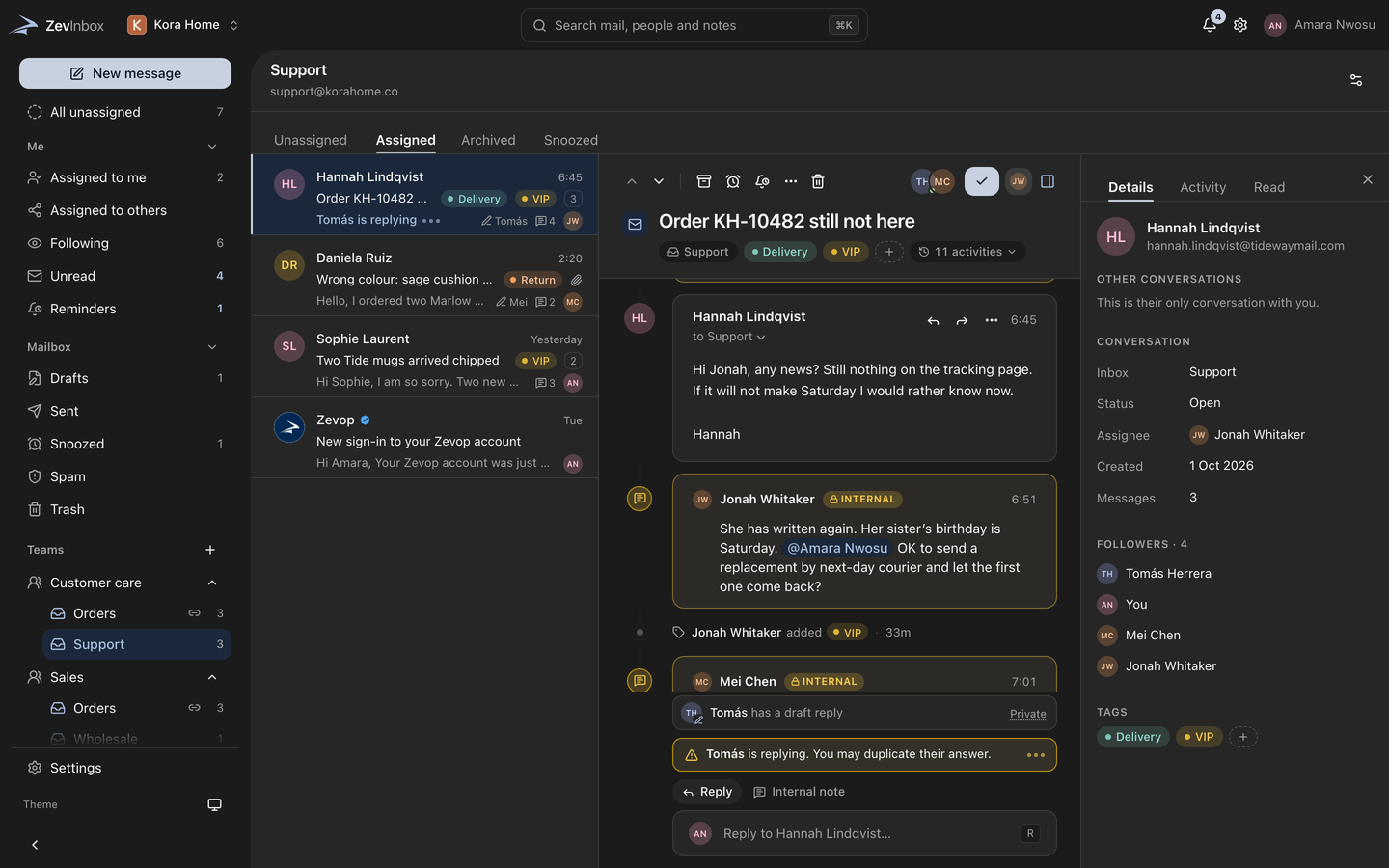Image resolution: width=1389 pixels, height=868 pixels.
Task: Click the Reply button
Action: (x=707, y=792)
